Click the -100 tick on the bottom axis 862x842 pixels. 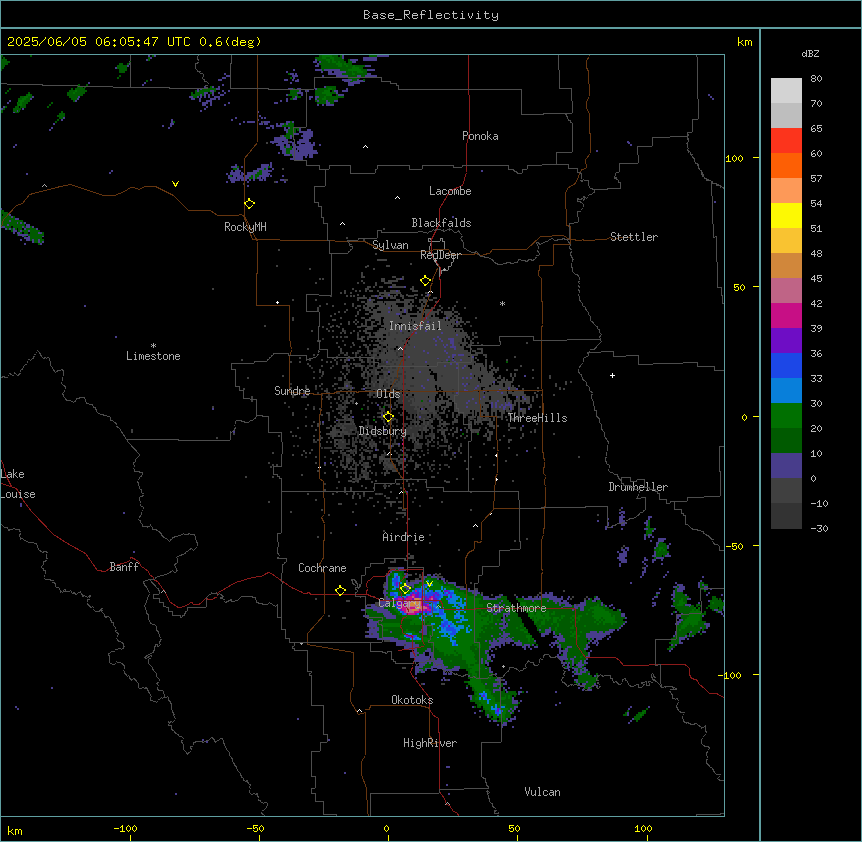[125, 828]
